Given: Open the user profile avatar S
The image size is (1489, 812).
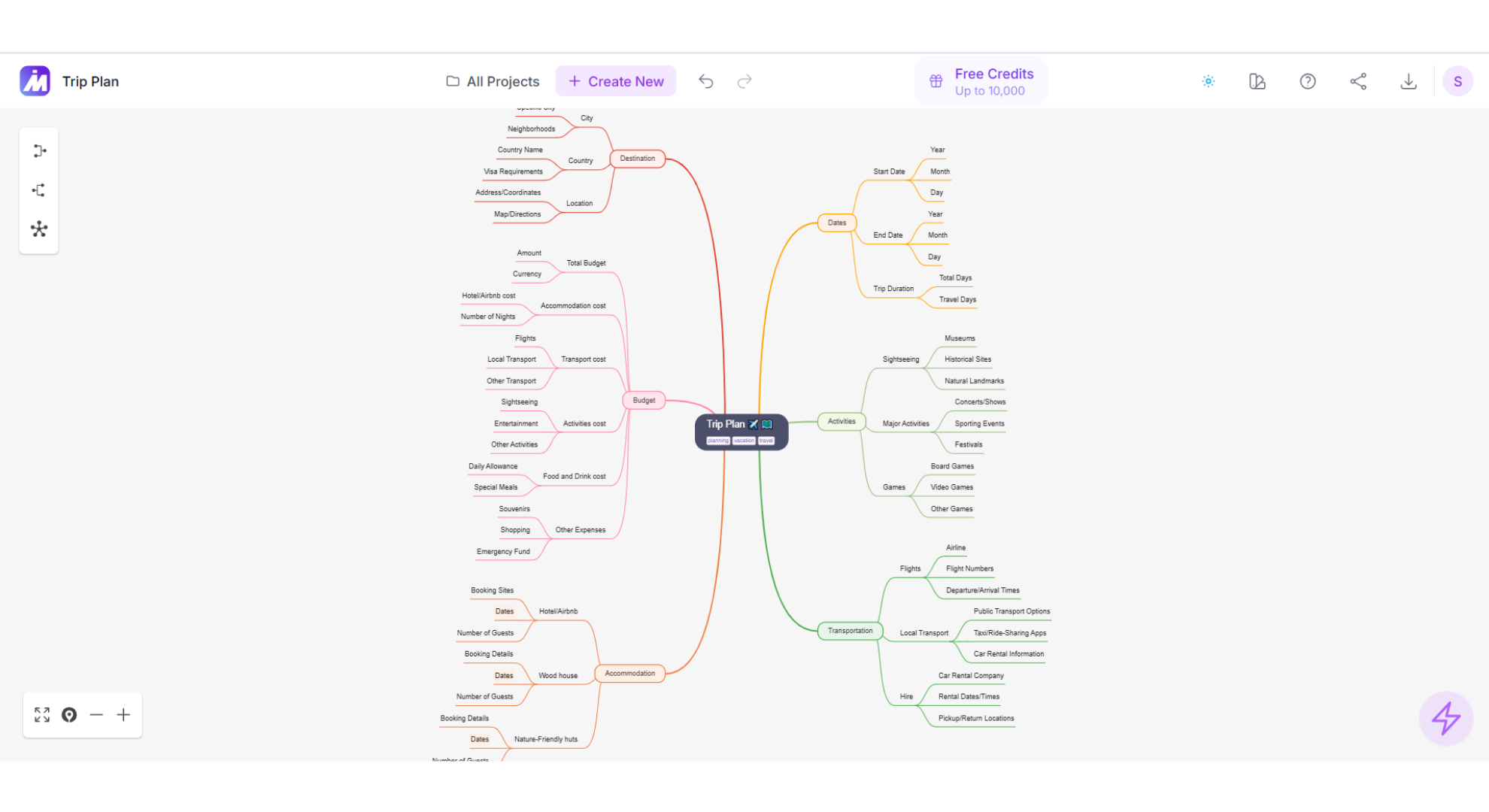Looking at the screenshot, I should click(1457, 81).
